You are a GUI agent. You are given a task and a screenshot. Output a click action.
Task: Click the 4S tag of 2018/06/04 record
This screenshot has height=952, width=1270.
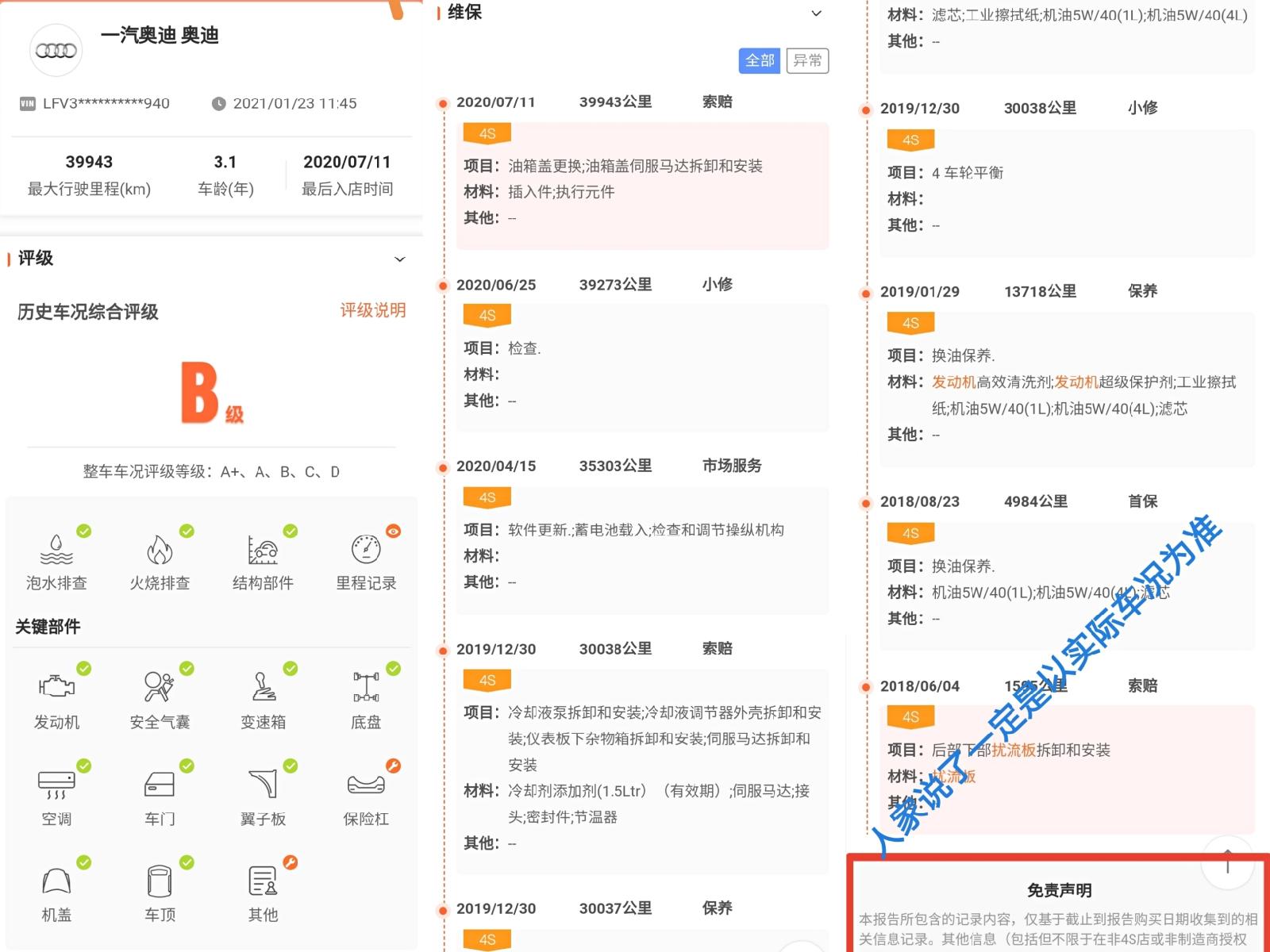pos(911,716)
